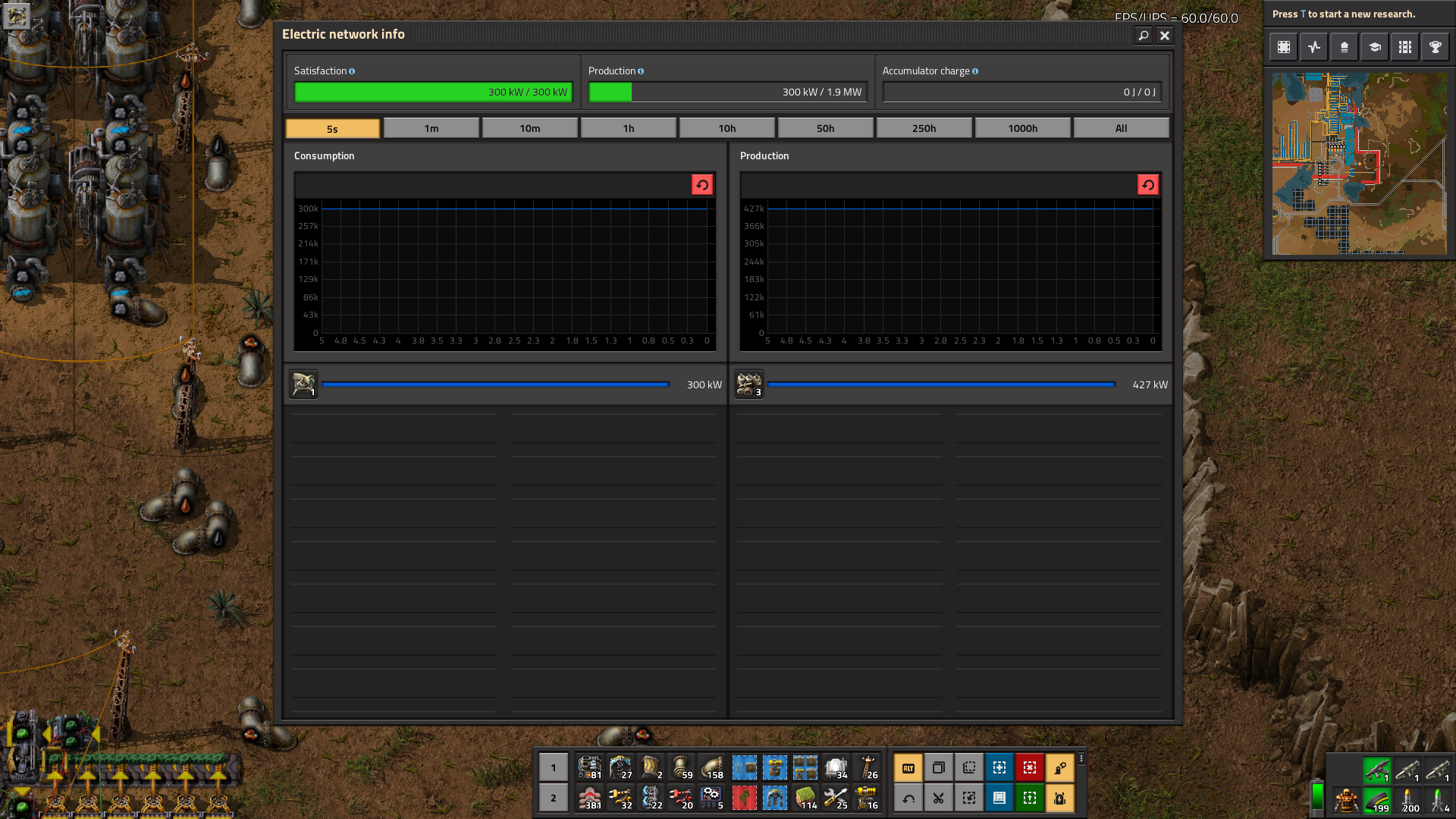Close the Electric network info window

[x=1165, y=36]
